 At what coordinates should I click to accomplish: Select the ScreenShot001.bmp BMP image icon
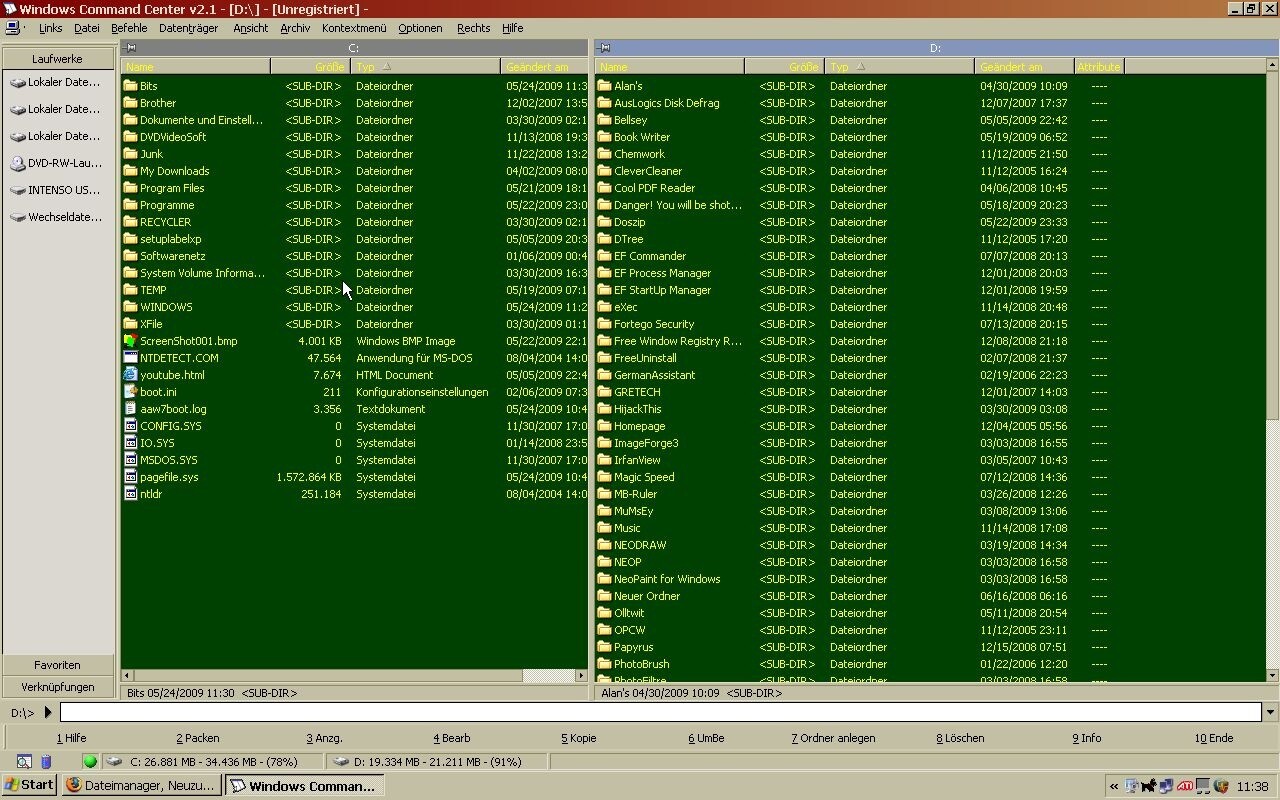coord(131,340)
